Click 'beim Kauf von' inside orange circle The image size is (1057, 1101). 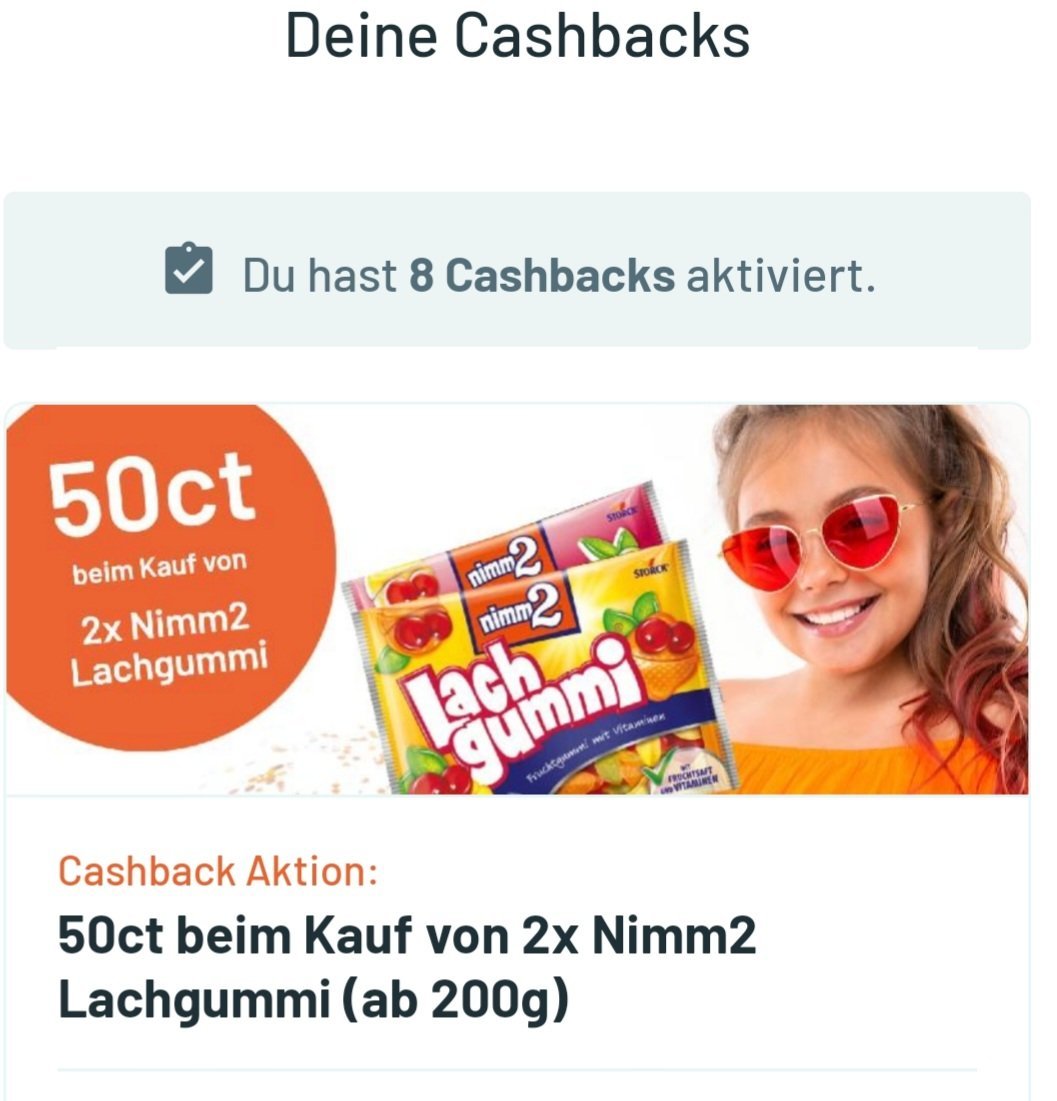click(159, 567)
